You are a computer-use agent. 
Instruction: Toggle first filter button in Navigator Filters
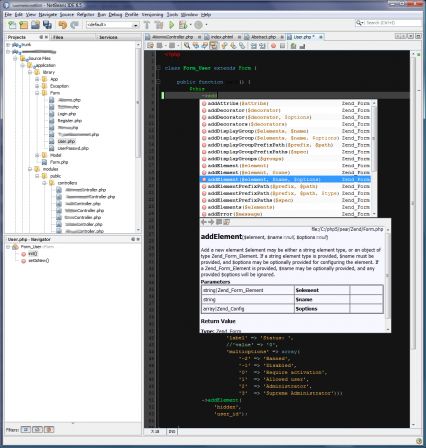26,430
